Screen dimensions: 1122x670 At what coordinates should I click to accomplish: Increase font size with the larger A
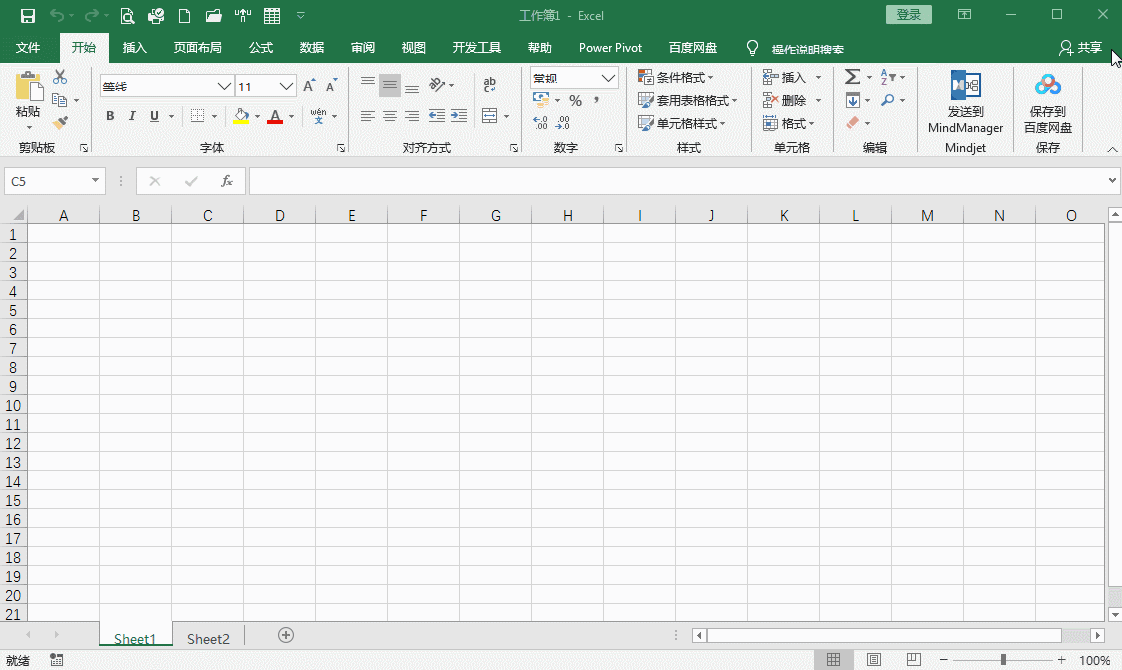309,86
